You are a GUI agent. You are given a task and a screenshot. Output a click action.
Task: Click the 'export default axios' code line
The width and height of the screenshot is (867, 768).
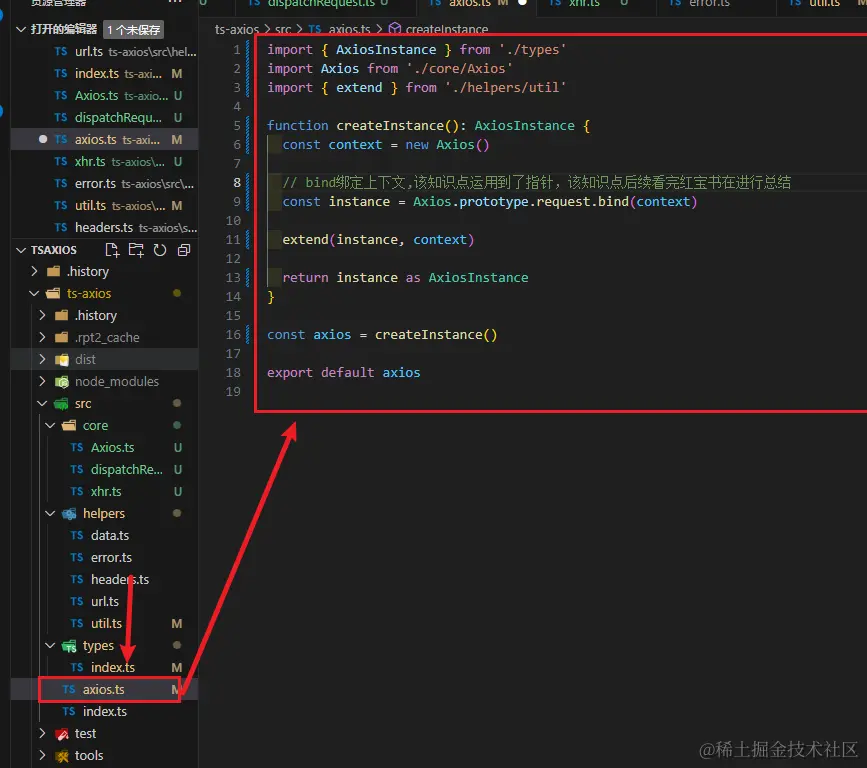pyautogui.click(x=343, y=373)
